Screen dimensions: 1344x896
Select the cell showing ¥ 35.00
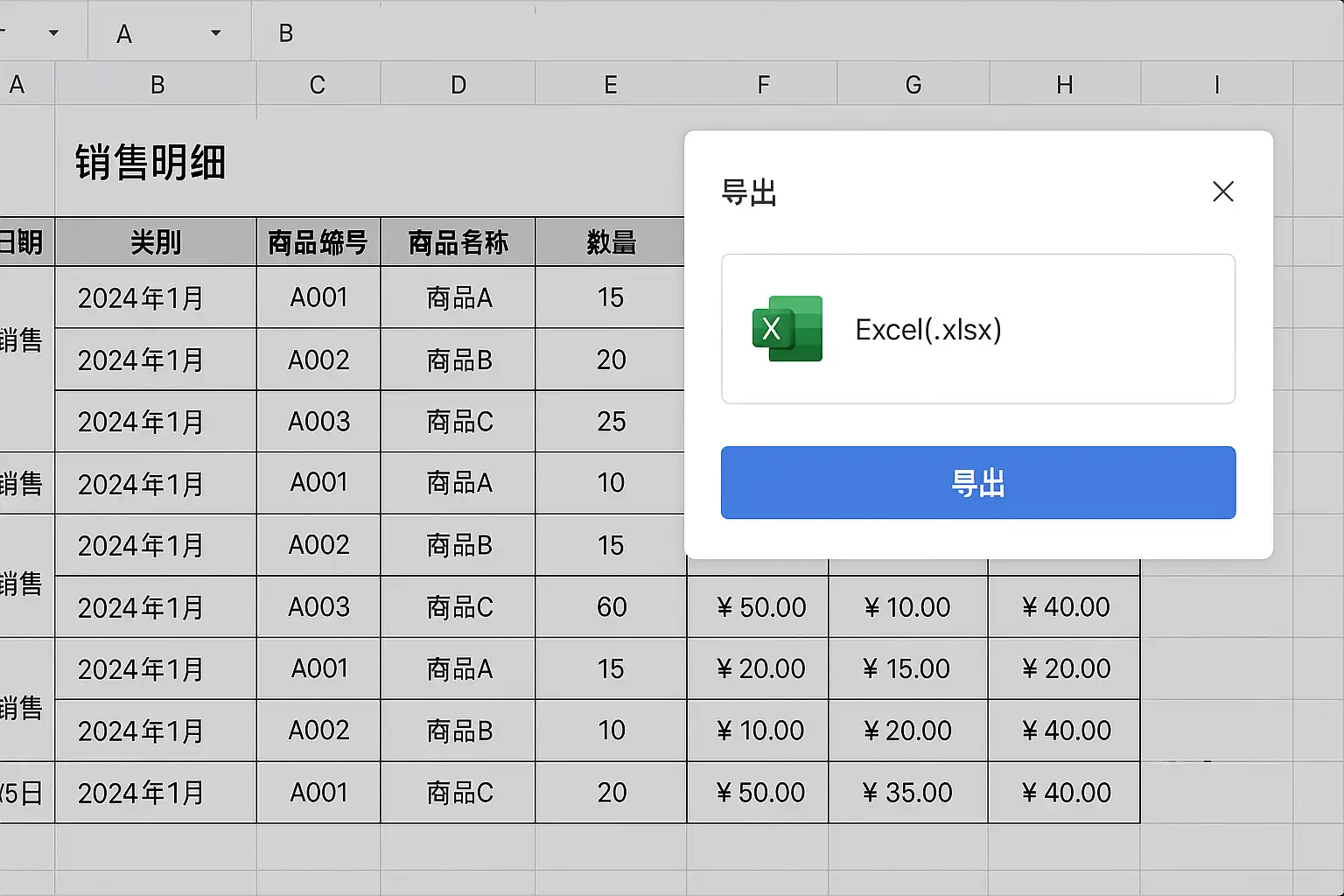[907, 793]
